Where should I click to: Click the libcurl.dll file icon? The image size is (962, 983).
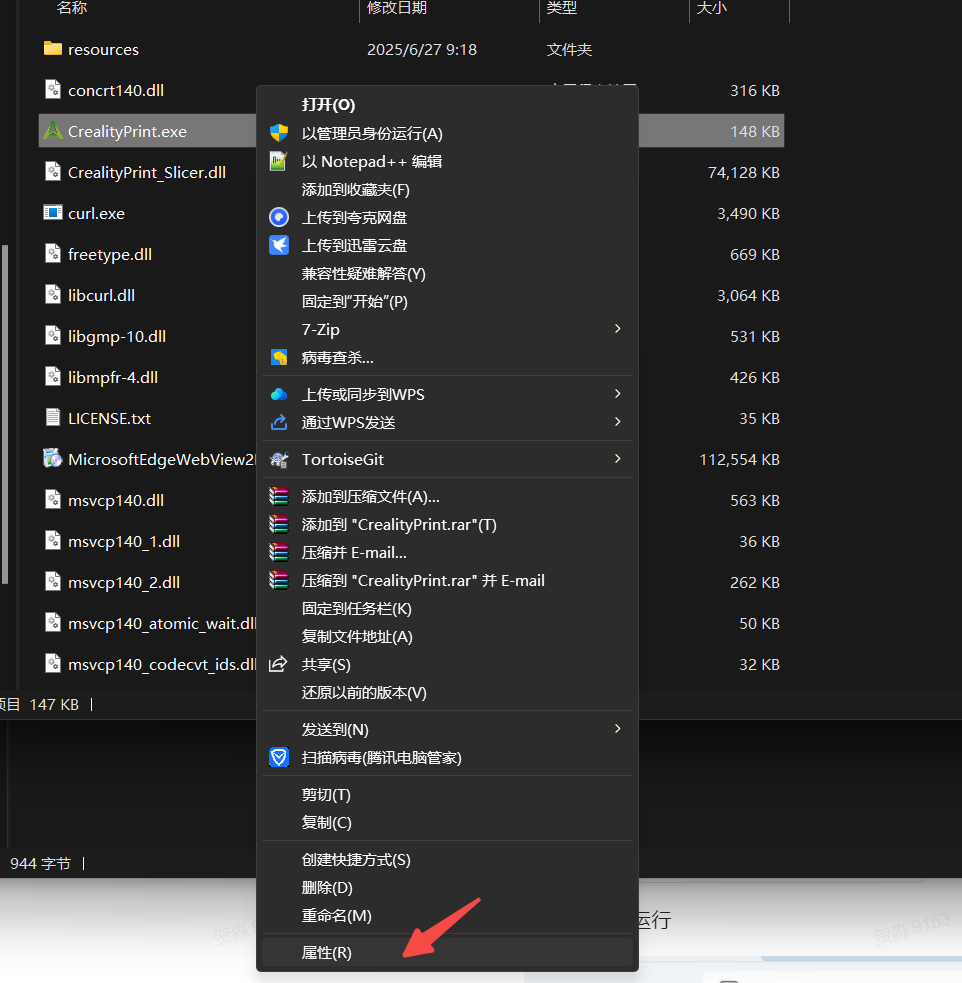[x=53, y=295]
